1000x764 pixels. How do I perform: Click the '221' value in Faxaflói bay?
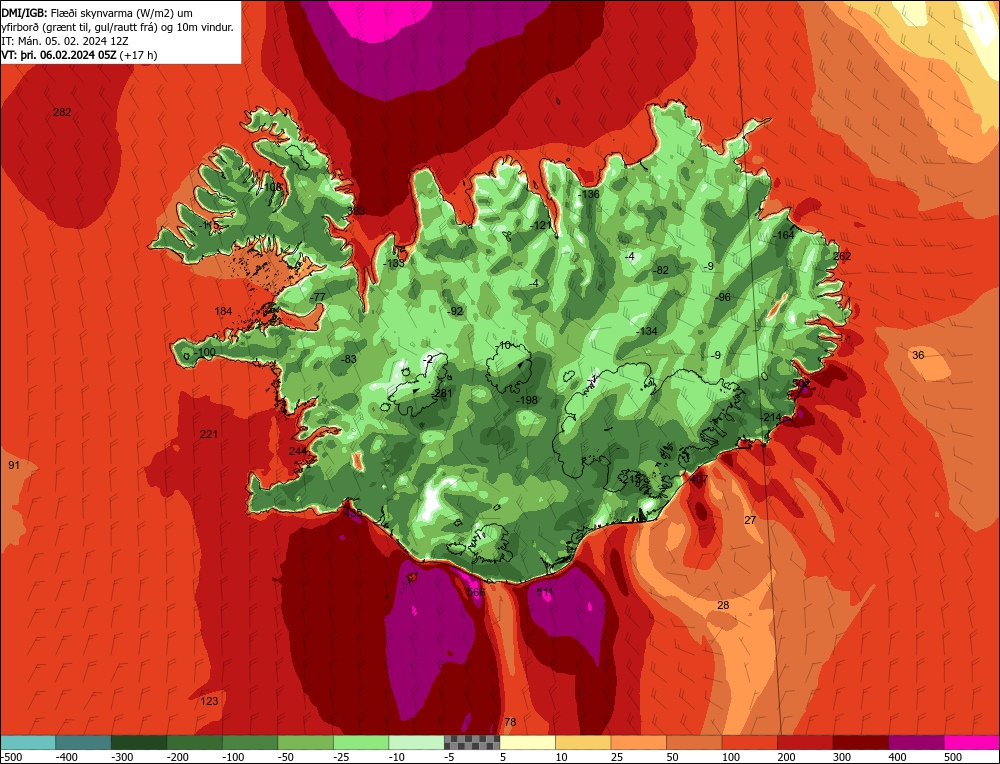point(209,434)
